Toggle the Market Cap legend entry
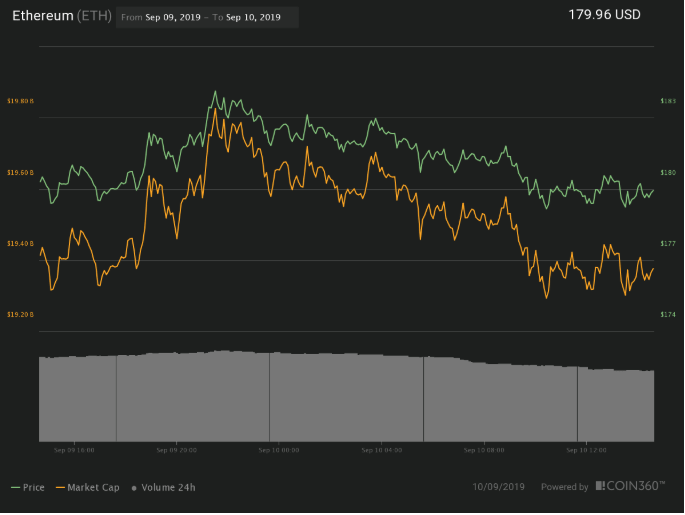The width and height of the screenshot is (685, 515). point(88,487)
